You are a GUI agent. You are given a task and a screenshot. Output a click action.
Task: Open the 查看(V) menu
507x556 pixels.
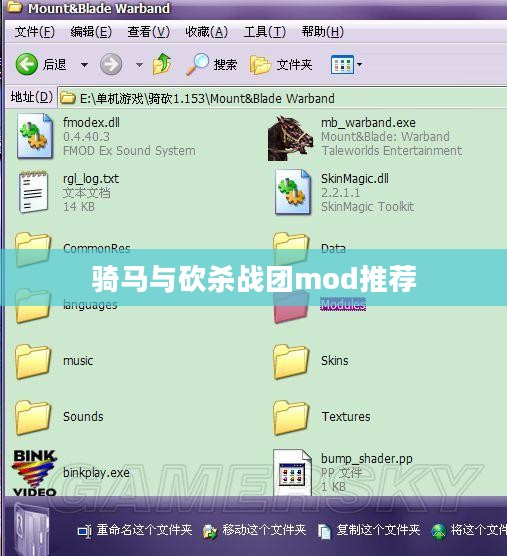point(149,32)
